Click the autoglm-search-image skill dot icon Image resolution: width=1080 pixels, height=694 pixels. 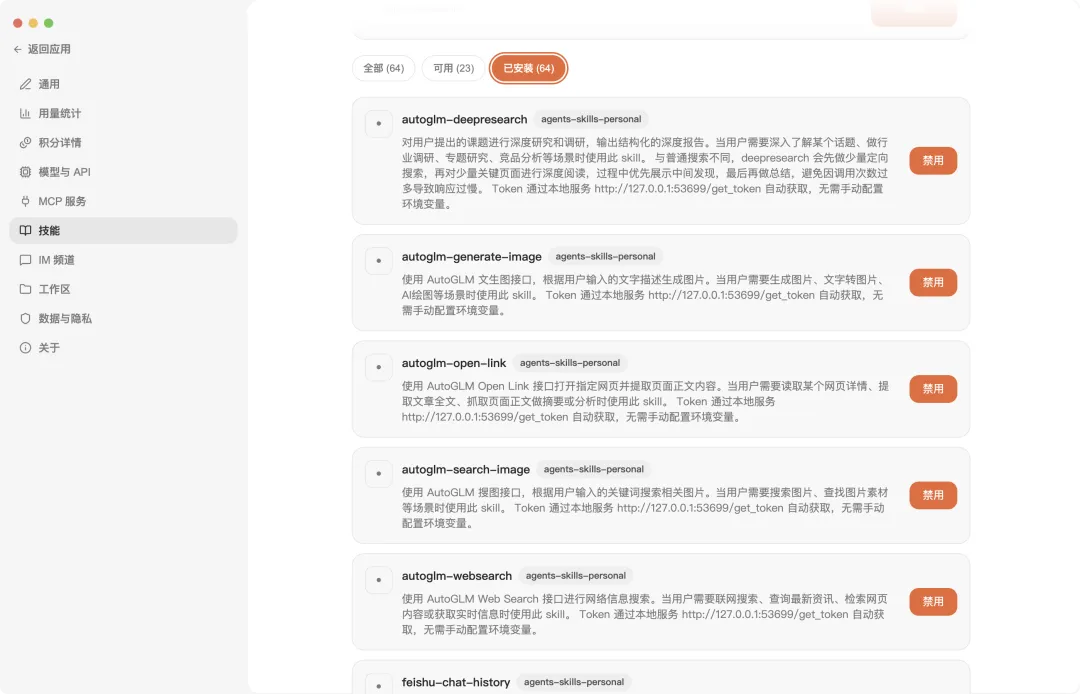coord(379,474)
